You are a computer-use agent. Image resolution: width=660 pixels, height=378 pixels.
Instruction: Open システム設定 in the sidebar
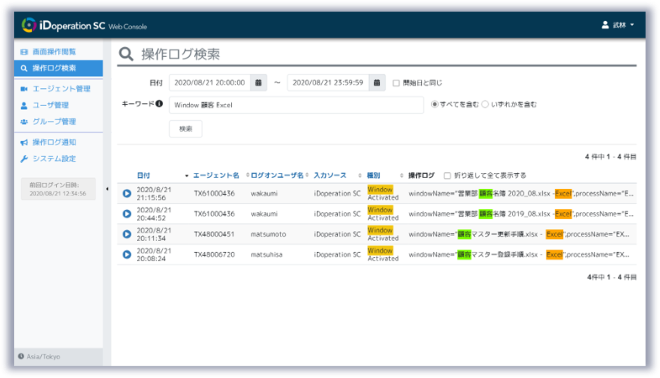pos(54,159)
